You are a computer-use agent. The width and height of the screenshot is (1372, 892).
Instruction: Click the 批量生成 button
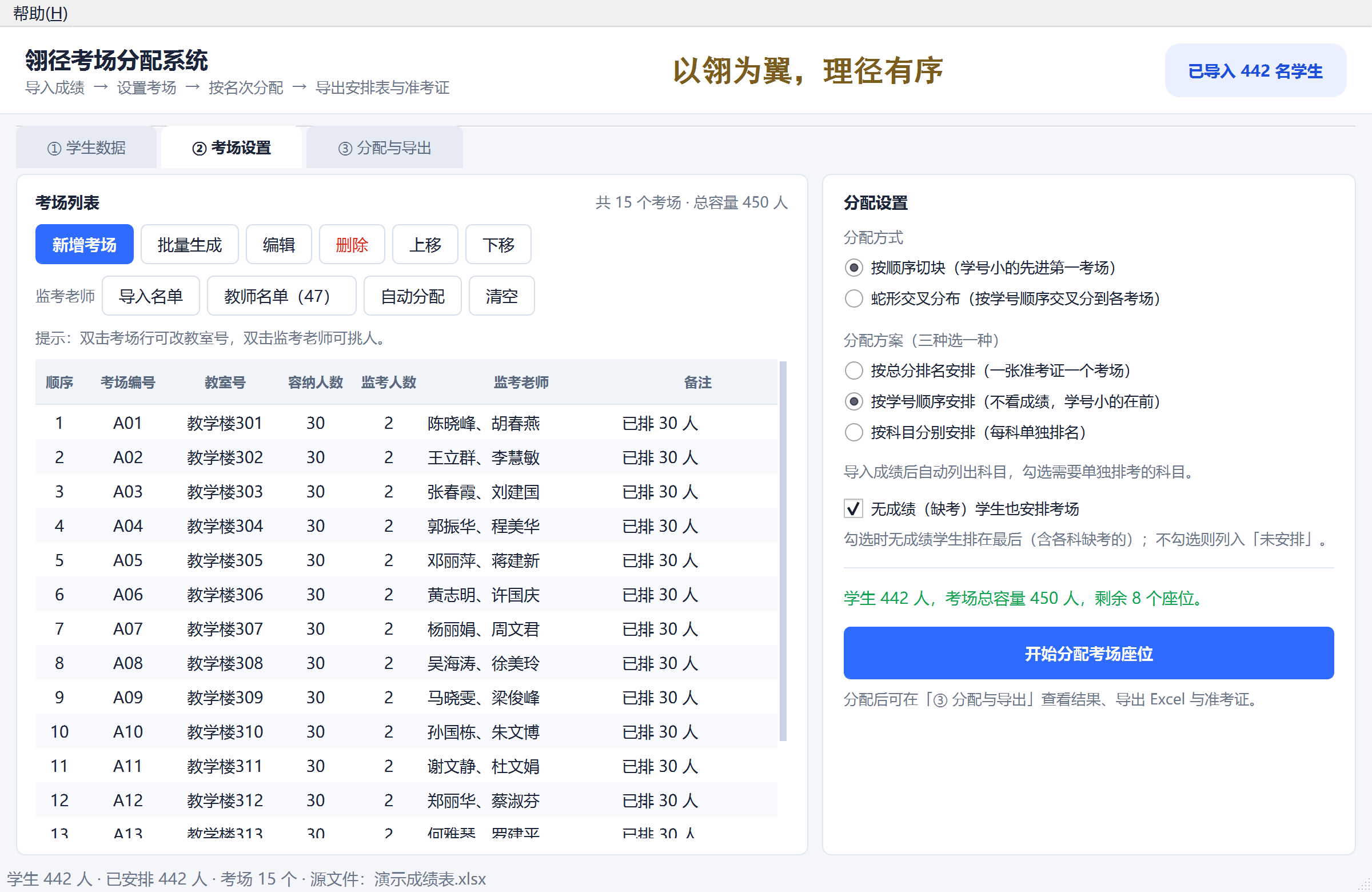pos(190,245)
